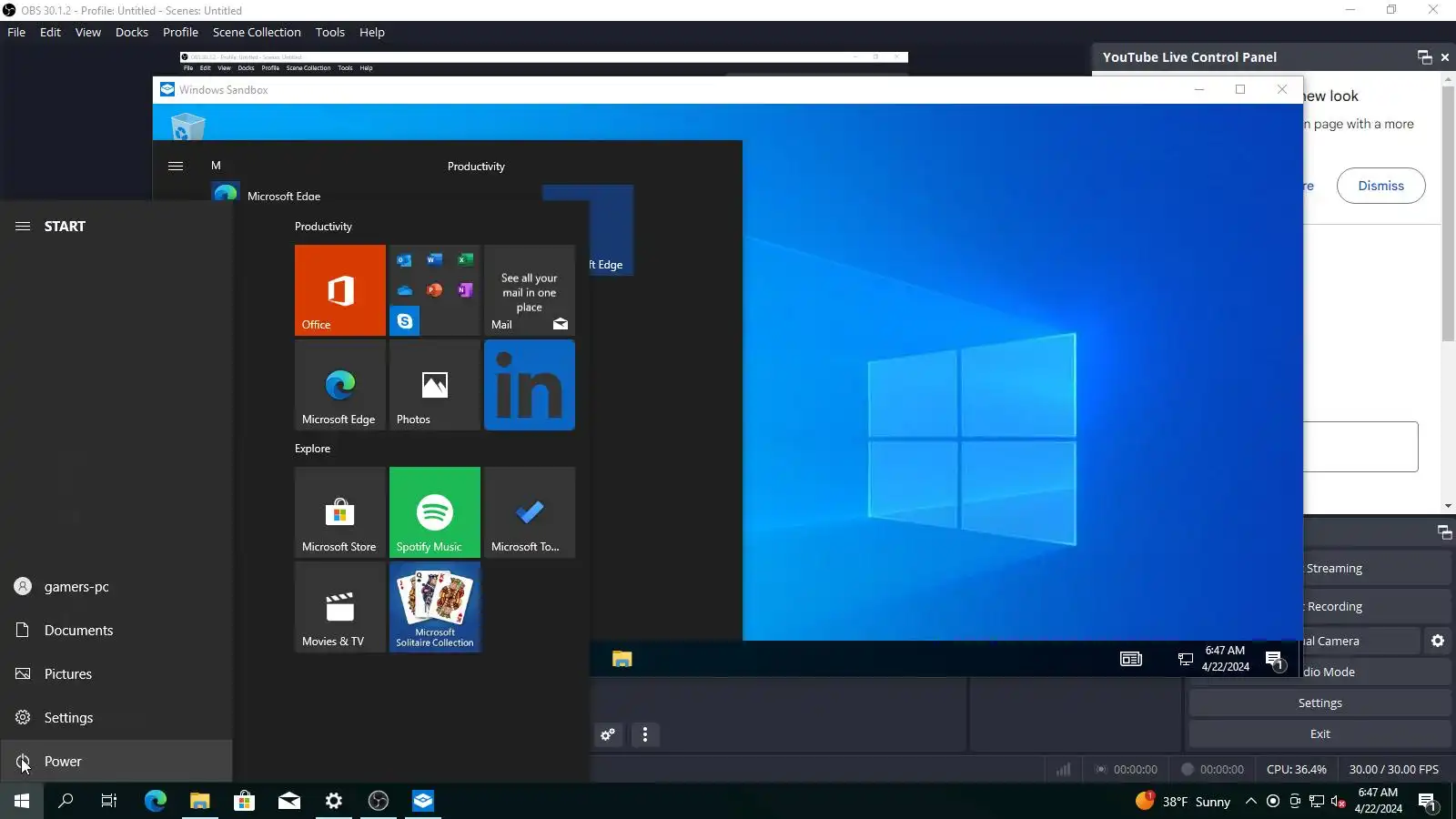
Task: Click the Streaming button in OBS Controls
Action: click(x=1378, y=568)
